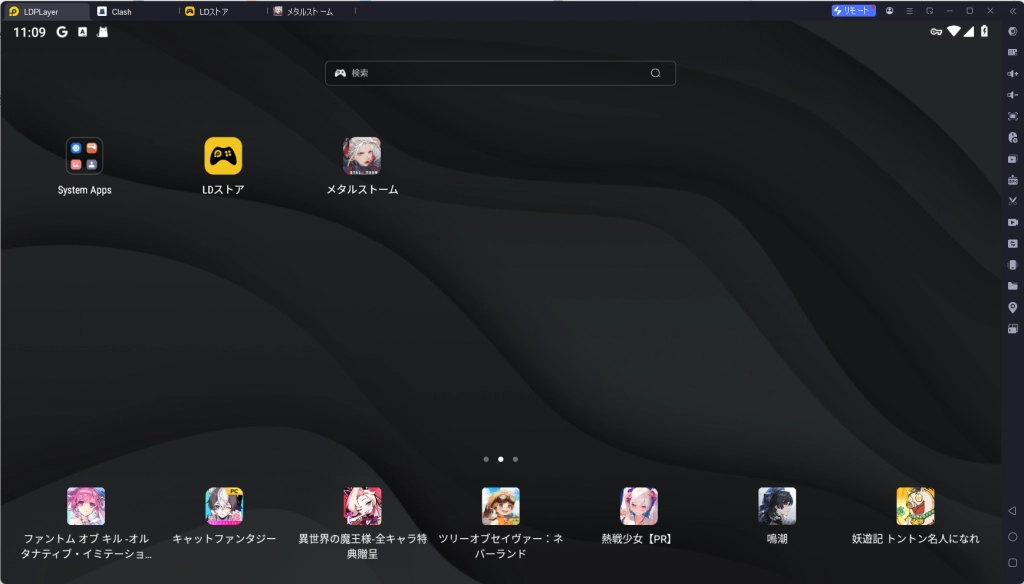
Task: Open the location pin sidebar icon
Action: [1012, 307]
